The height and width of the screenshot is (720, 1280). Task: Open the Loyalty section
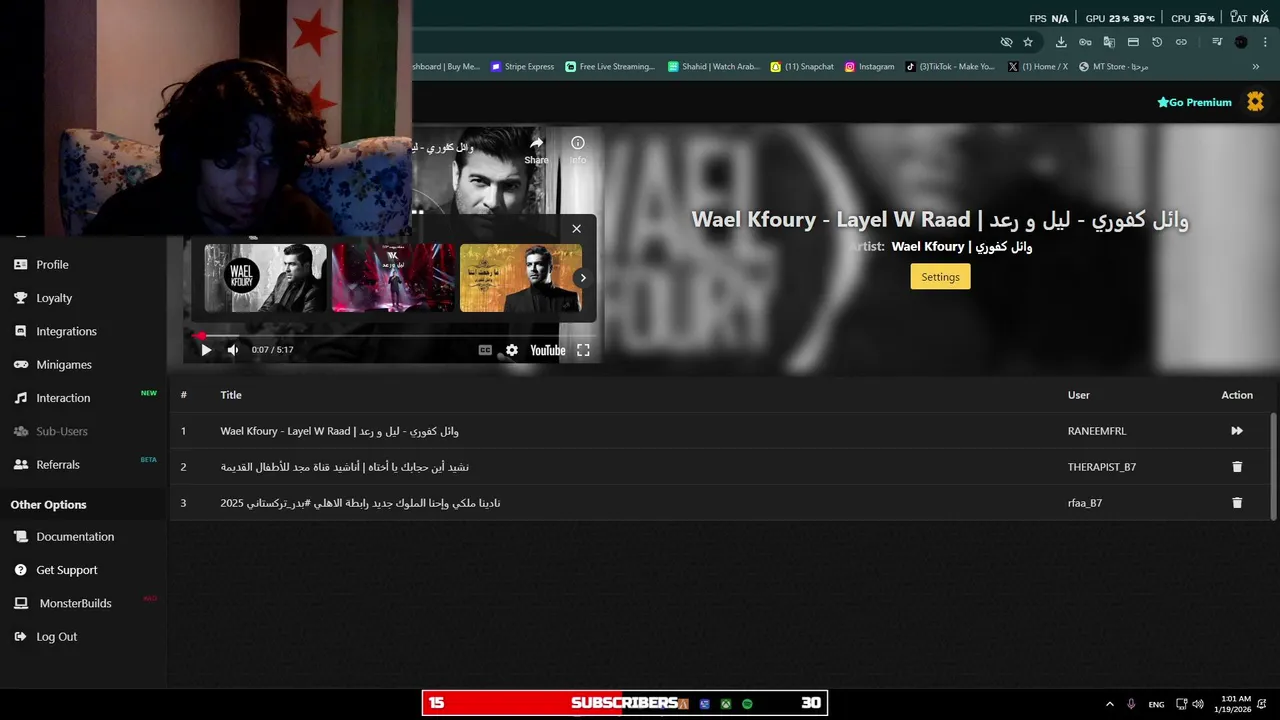pos(54,298)
